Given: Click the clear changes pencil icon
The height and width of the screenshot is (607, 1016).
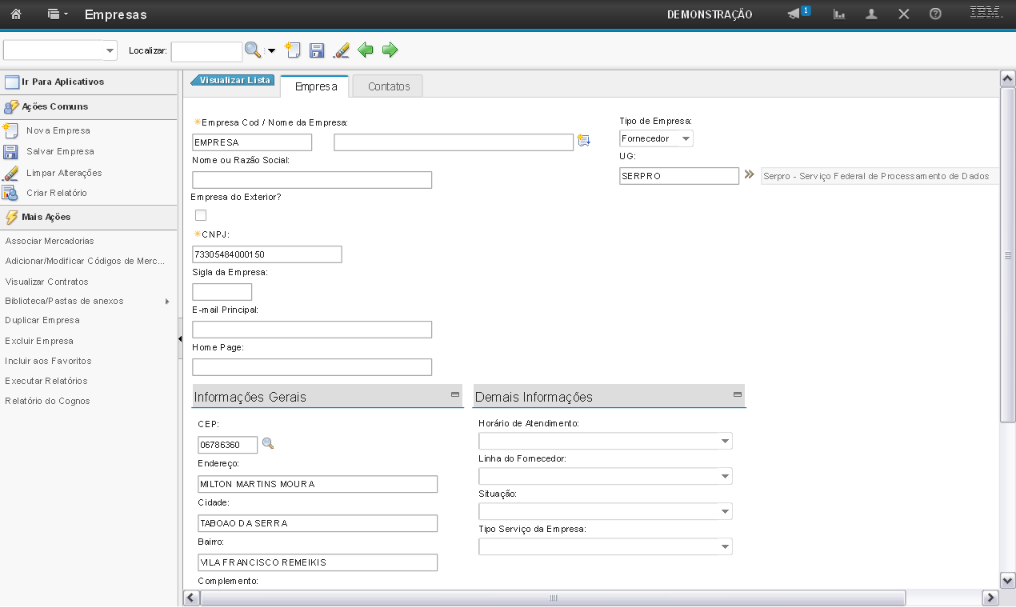Looking at the screenshot, I should pos(341,50).
